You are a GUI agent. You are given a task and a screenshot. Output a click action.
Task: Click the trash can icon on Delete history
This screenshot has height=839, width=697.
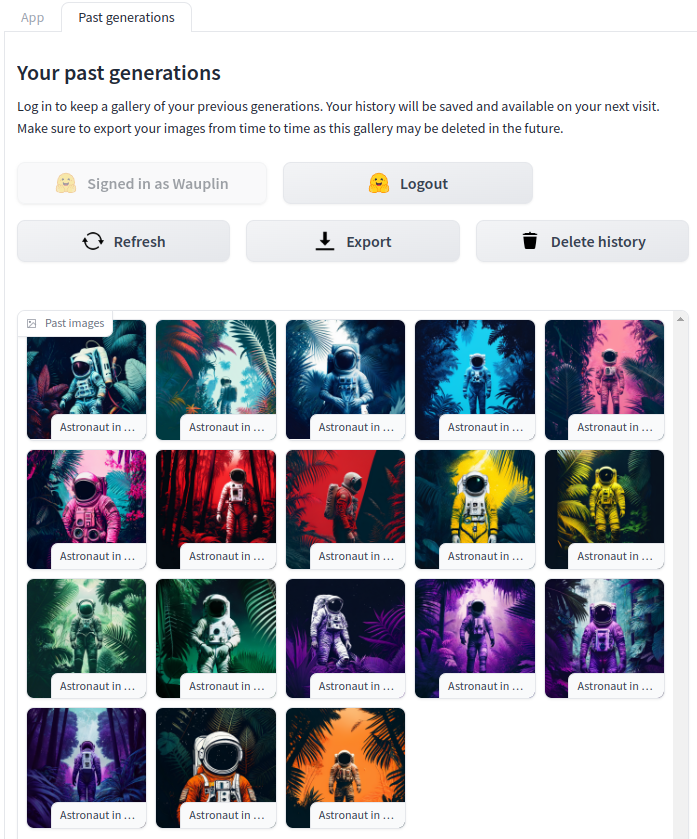(x=530, y=240)
